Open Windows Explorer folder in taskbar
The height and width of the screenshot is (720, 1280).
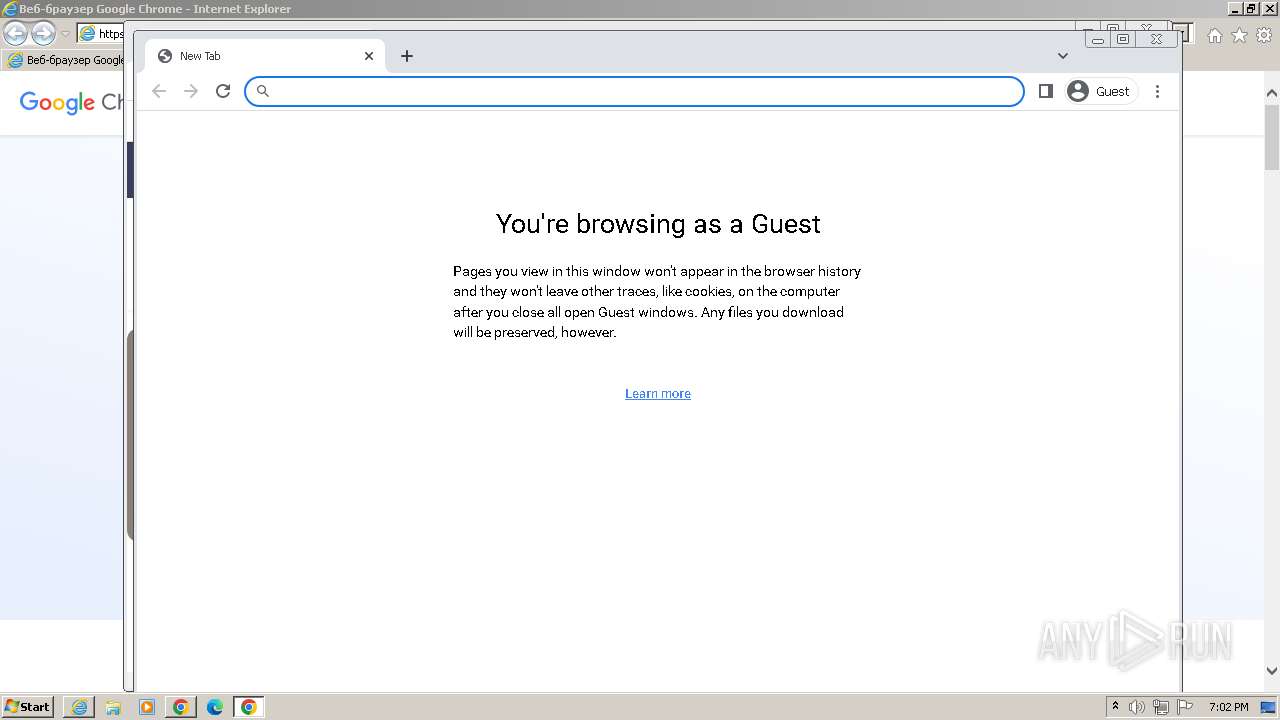(113, 707)
